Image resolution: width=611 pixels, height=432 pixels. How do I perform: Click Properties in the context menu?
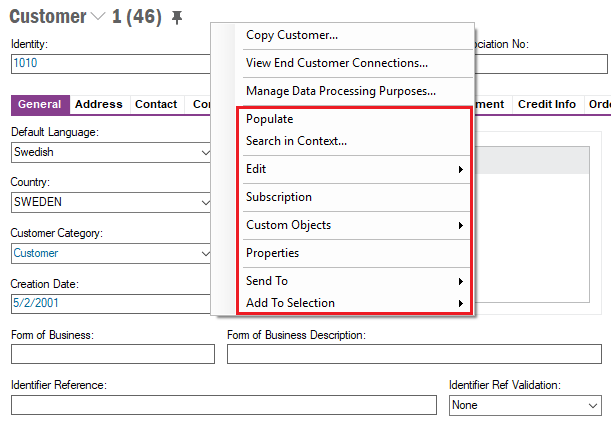pyautogui.click(x=272, y=253)
